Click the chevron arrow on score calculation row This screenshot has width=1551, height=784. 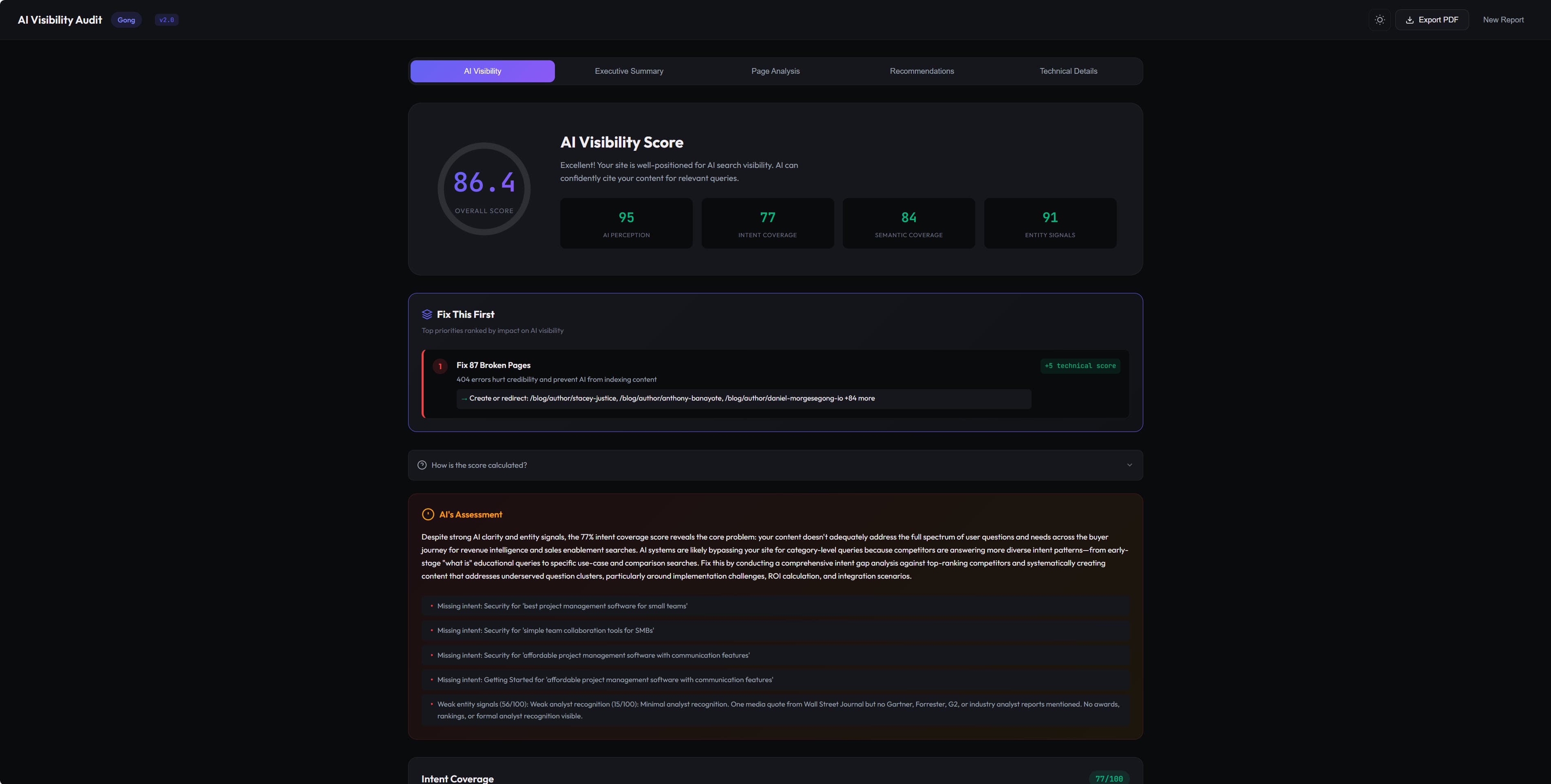(x=1129, y=465)
